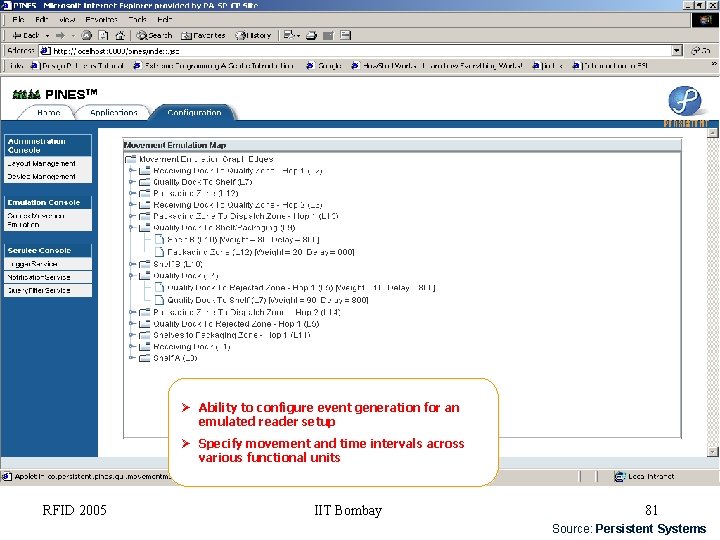Click the Edit page icon in the toolbar

point(328,35)
